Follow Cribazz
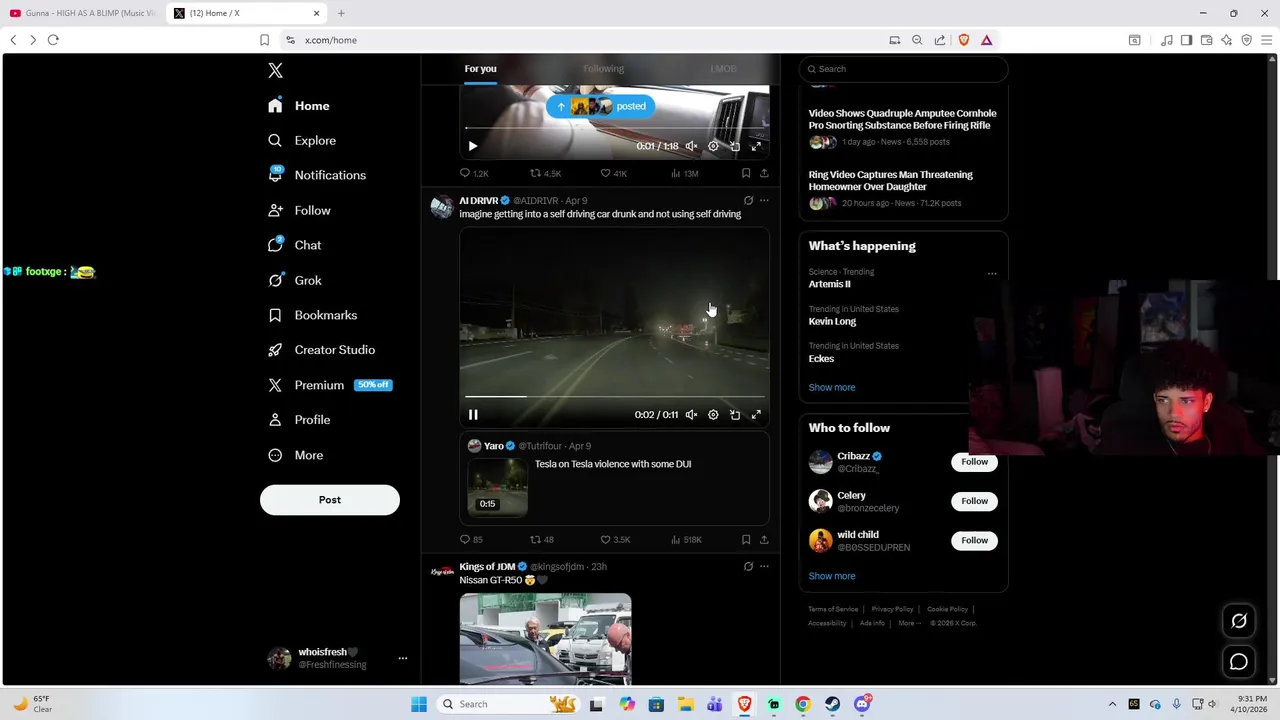 pos(974,462)
